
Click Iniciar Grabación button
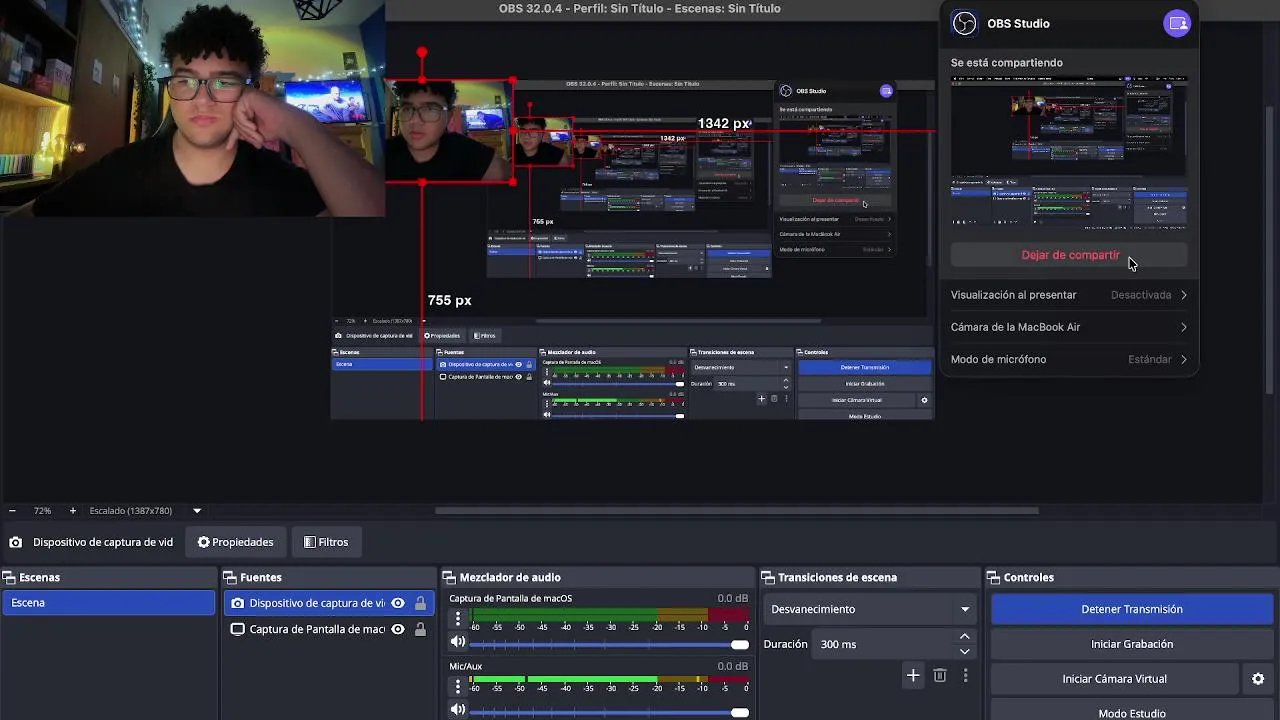tap(1132, 644)
